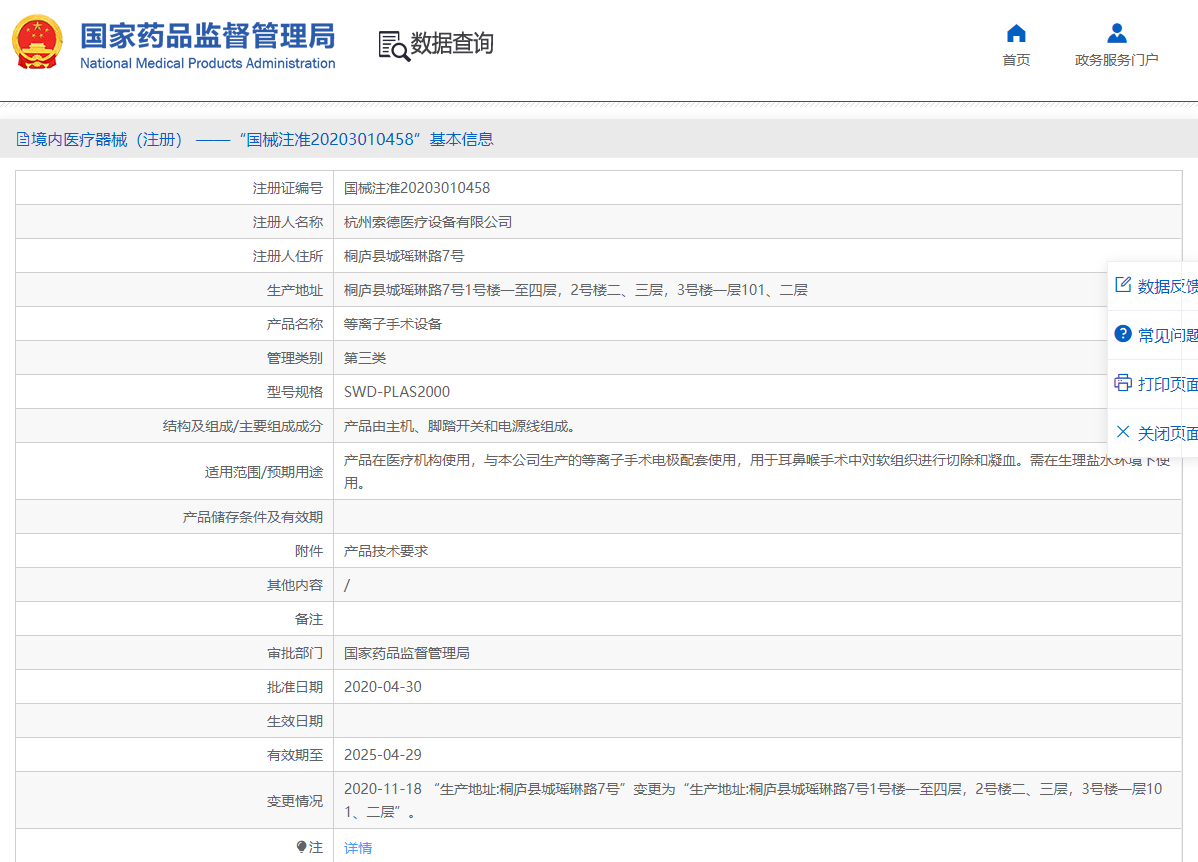Click the lightbulb icon beside 注

(x=301, y=847)
